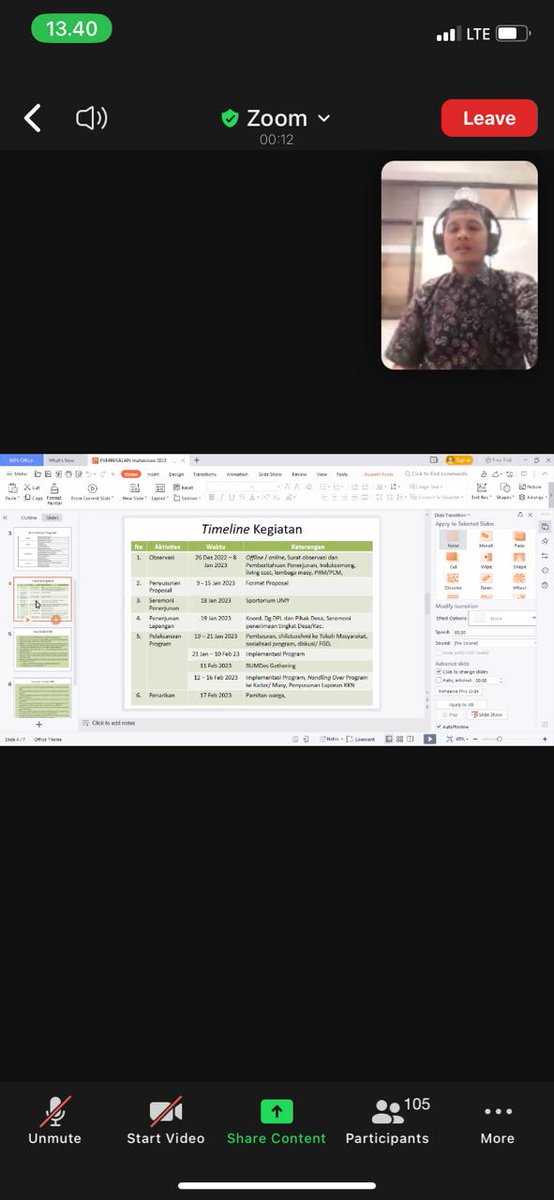554x1200 pixels.
Task: Open the Insert ribbon tab
Action: point(153,474)
